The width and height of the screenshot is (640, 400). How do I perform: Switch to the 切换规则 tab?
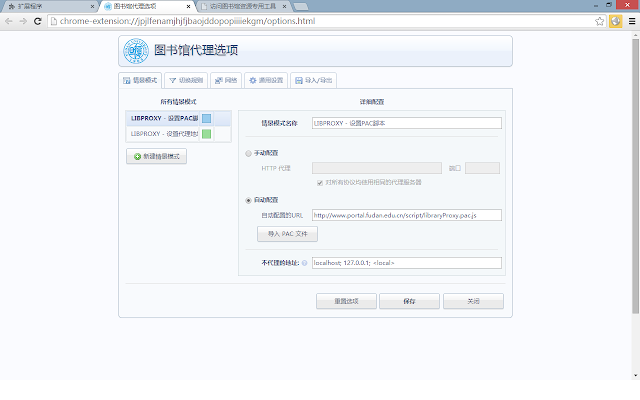click(x=186, y=80)
